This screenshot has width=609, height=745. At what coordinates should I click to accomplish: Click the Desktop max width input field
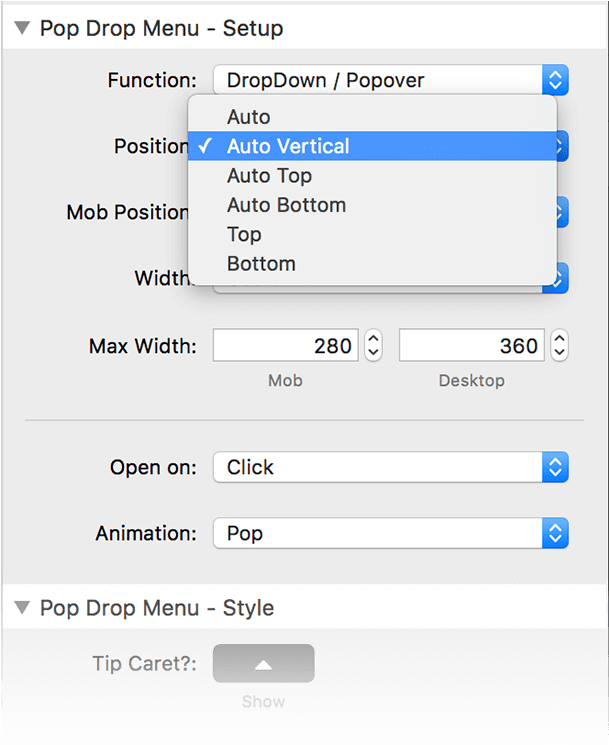472,345
